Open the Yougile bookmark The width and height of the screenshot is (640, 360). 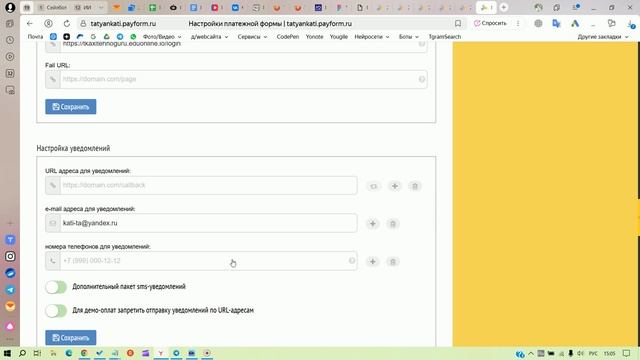pos(339,37)
